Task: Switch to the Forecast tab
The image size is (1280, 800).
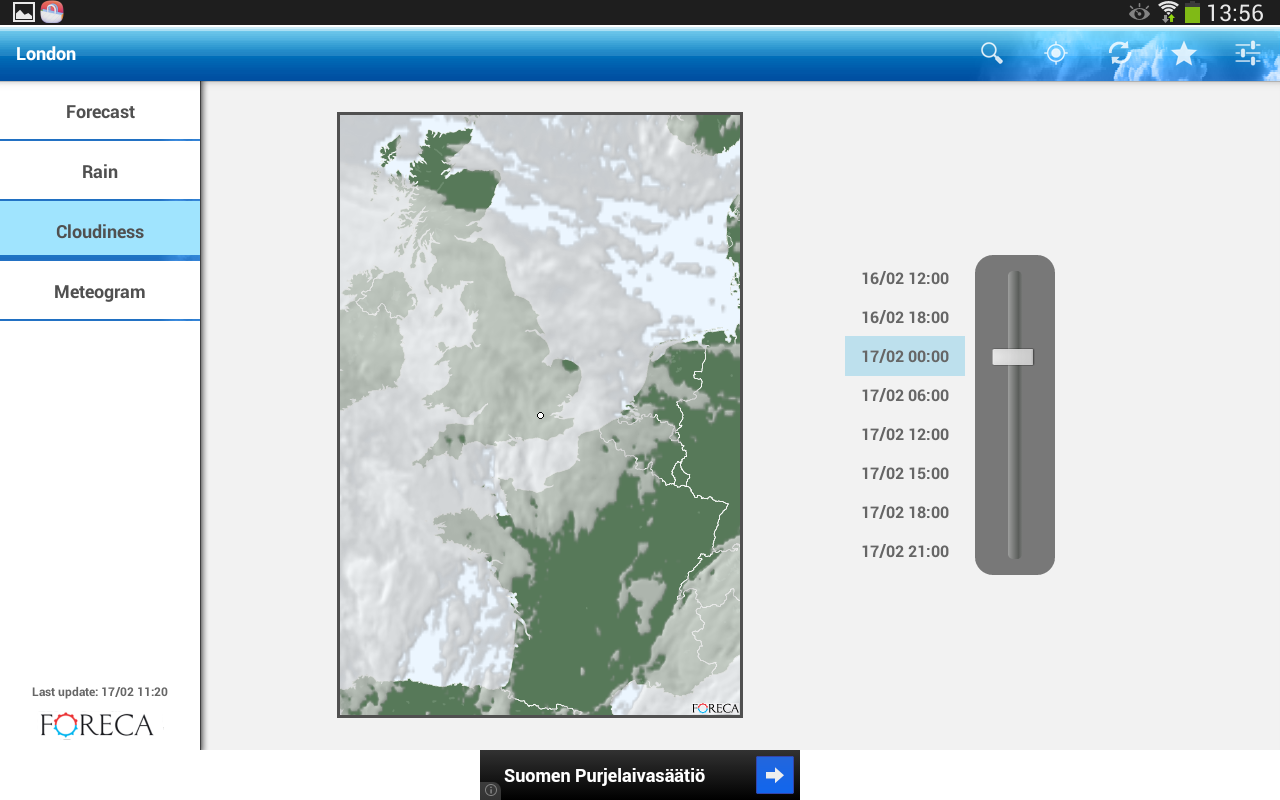Action: pos(100,112)
